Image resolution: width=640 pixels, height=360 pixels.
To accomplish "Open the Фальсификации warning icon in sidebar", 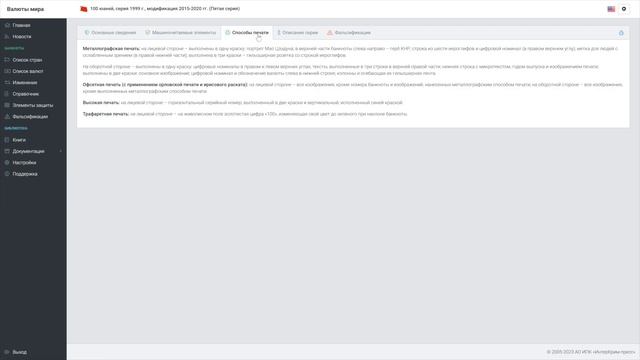I will coord(7,117).
